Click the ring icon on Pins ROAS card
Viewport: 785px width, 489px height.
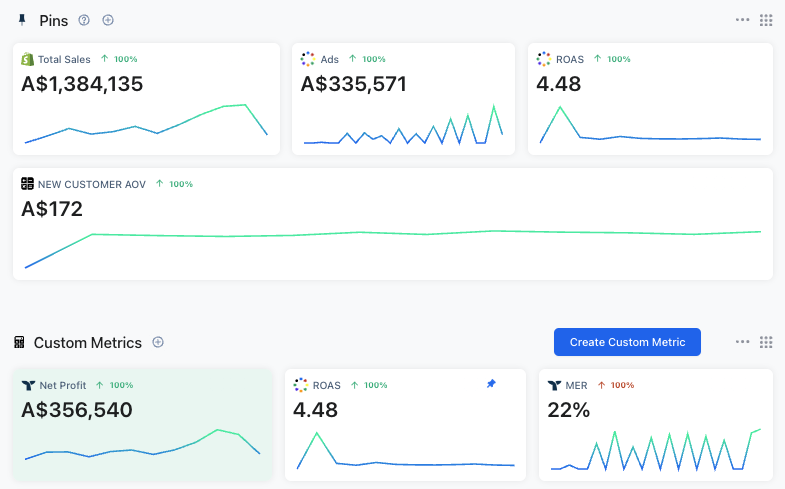[x=544, y=59]
